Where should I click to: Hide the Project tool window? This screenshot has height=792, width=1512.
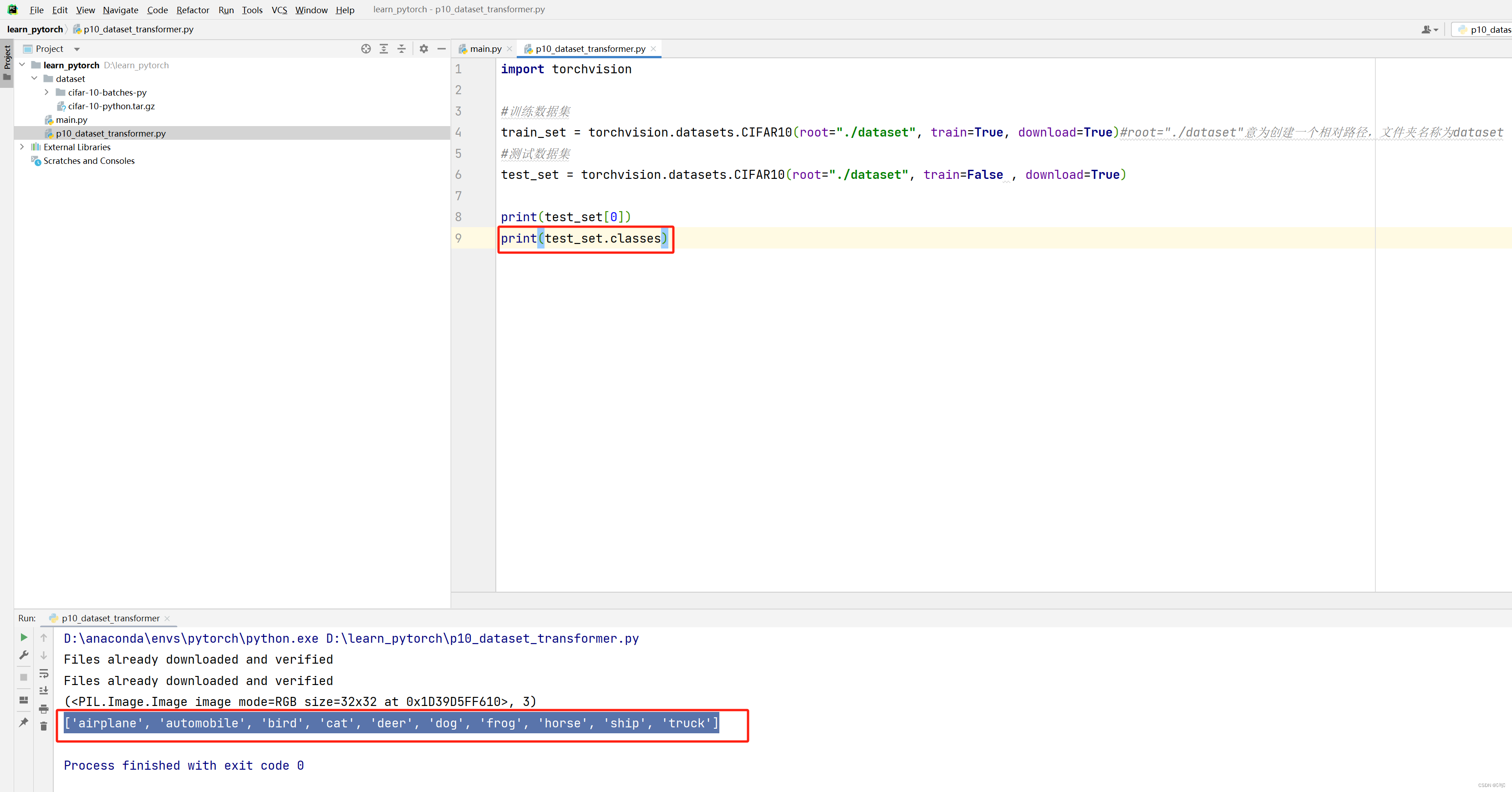[441, 49]
